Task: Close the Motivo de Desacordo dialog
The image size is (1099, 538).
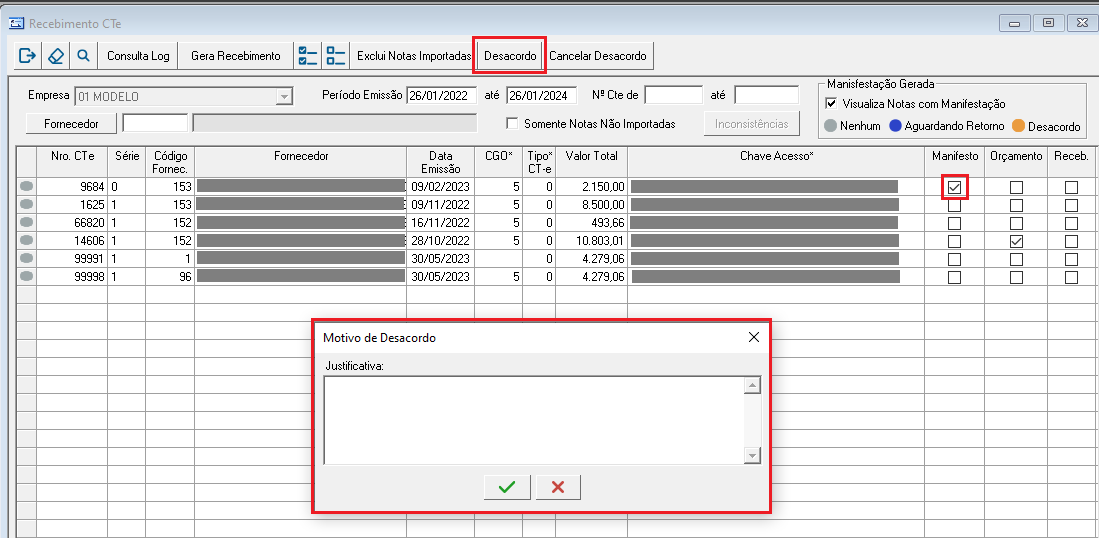Action: click(753, 338)
